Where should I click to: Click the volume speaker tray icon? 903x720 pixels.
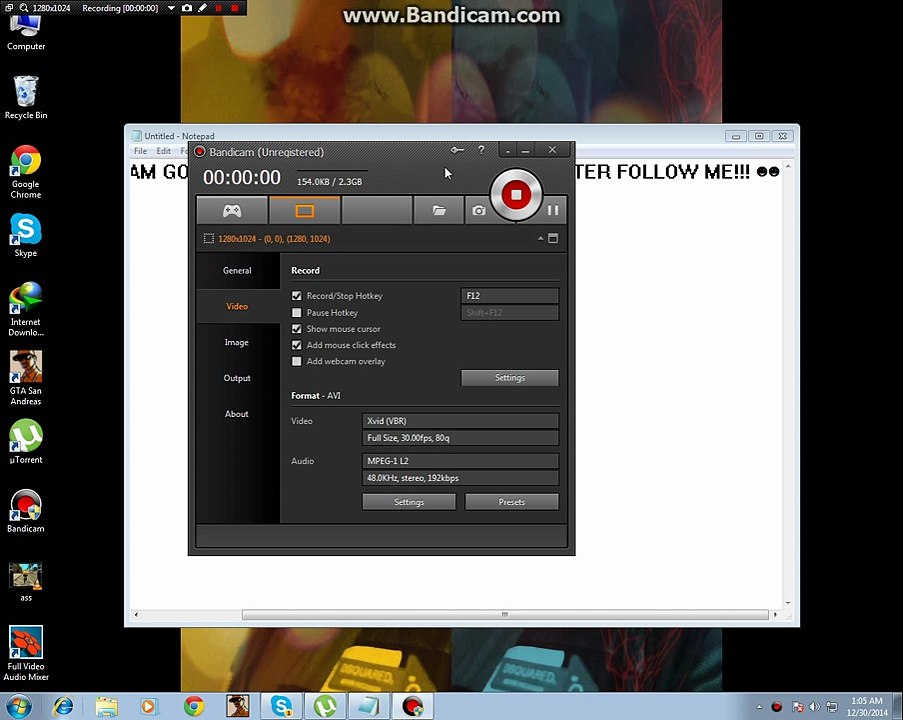[x=814, y=706]
